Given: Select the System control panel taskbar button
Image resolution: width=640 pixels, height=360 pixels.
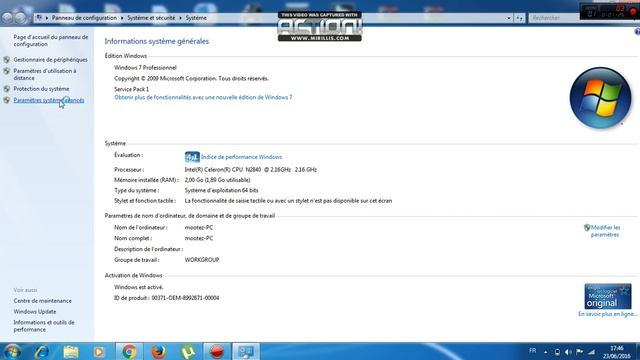Looking at the screenshot, I should (x=246, y=351).
